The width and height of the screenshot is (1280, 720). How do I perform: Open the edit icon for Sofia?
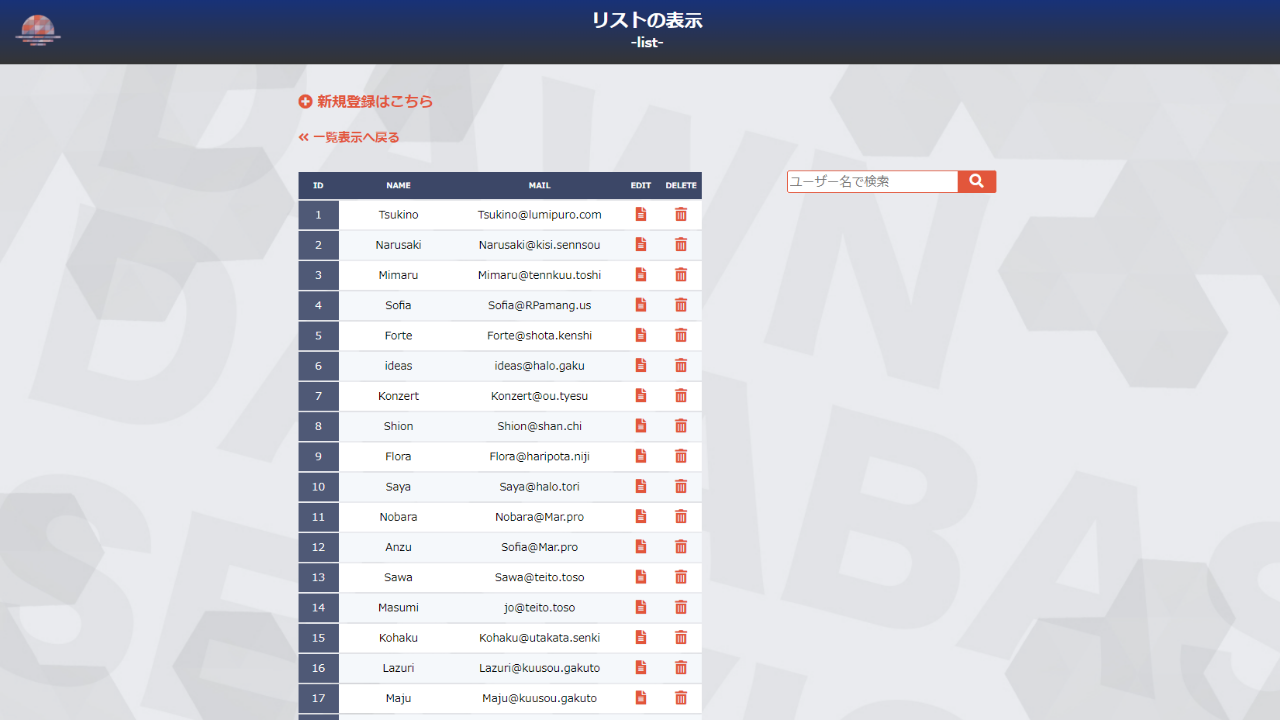coord(640,305)
